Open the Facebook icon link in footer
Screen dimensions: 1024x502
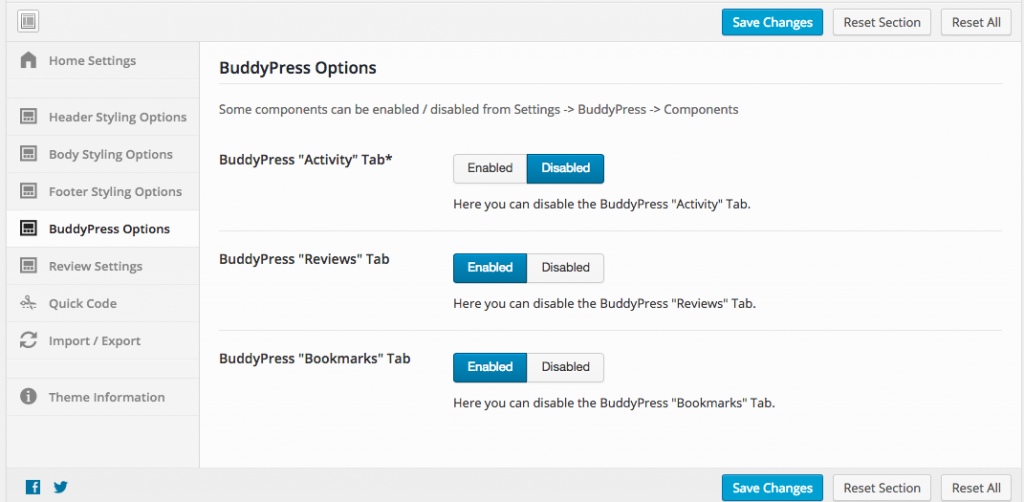pyautogui.click(x=33, y=486)
